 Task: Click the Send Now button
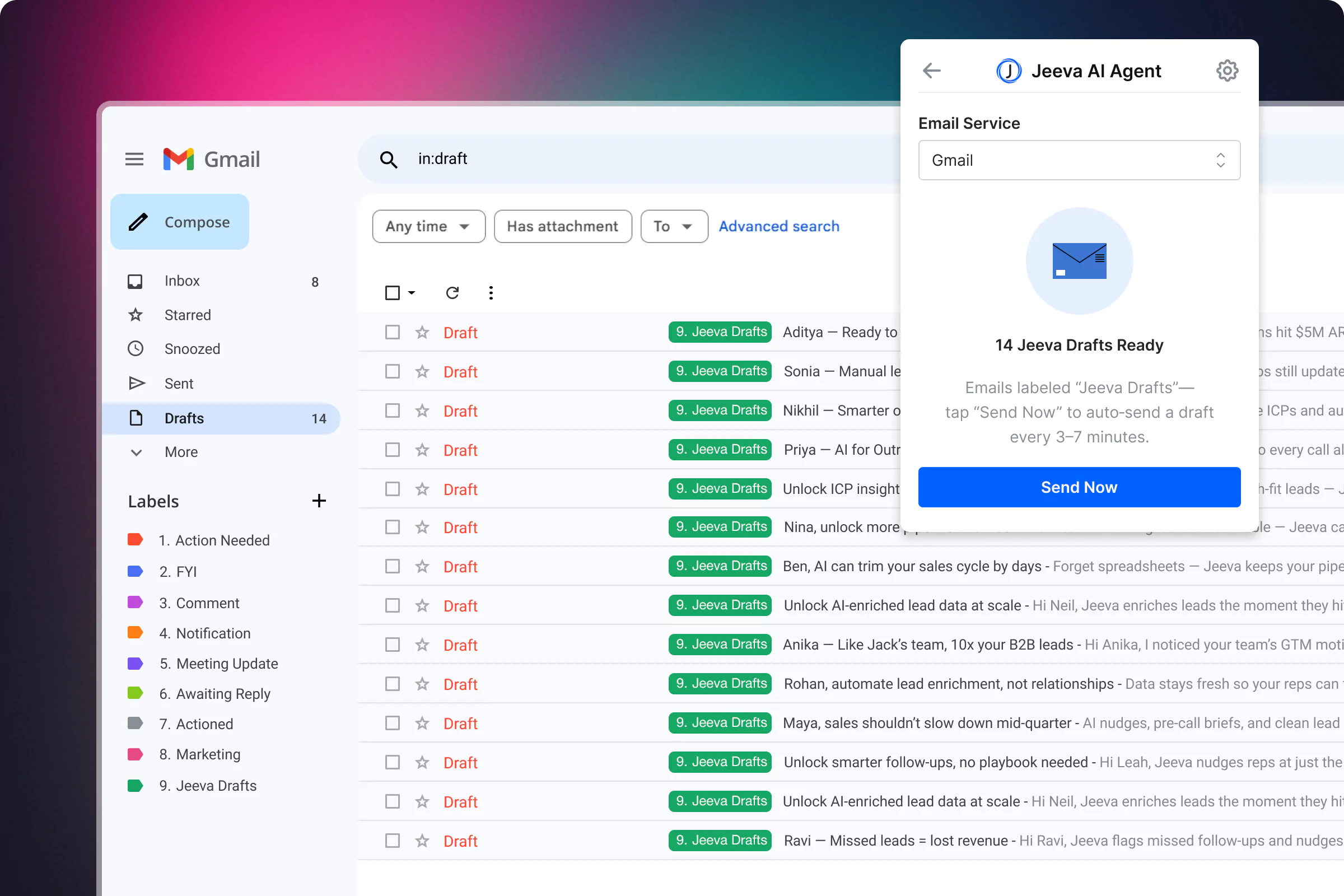click(x=1079, y=487)
